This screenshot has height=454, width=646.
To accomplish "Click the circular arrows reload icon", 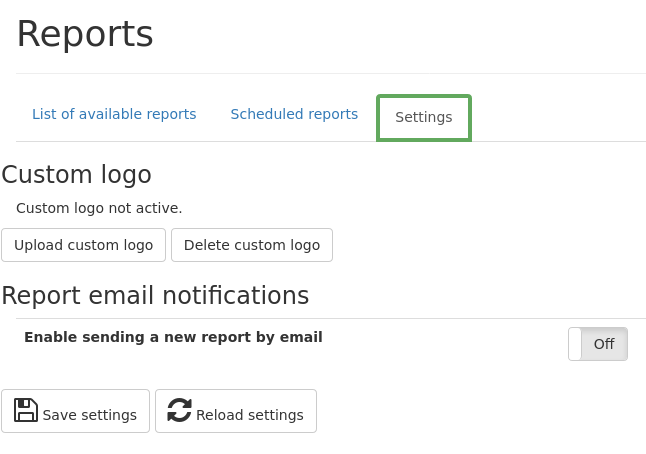I will point(179,410).
